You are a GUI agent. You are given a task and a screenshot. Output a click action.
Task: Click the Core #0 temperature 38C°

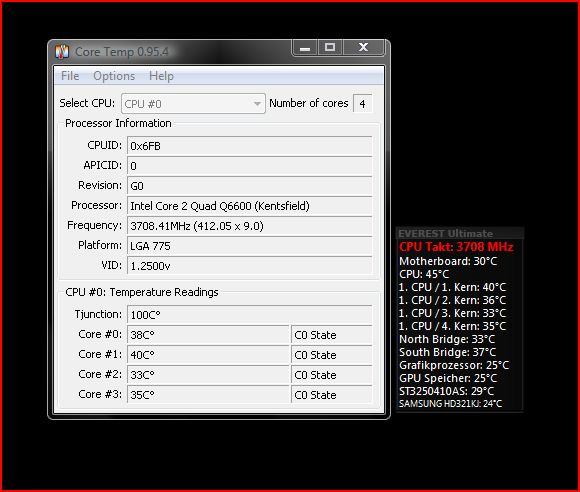(208, 335)
